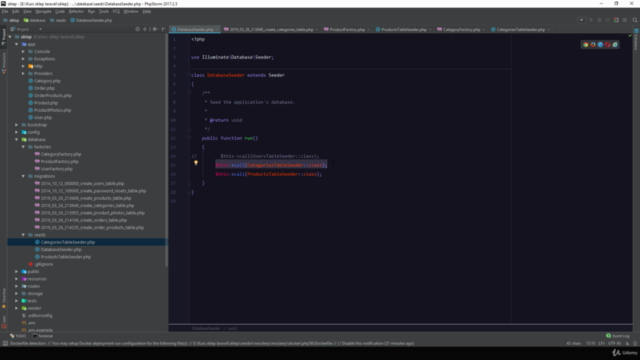640x360 pixels.
Task: Expand the Console folder
Action: [x=23, y=51]
